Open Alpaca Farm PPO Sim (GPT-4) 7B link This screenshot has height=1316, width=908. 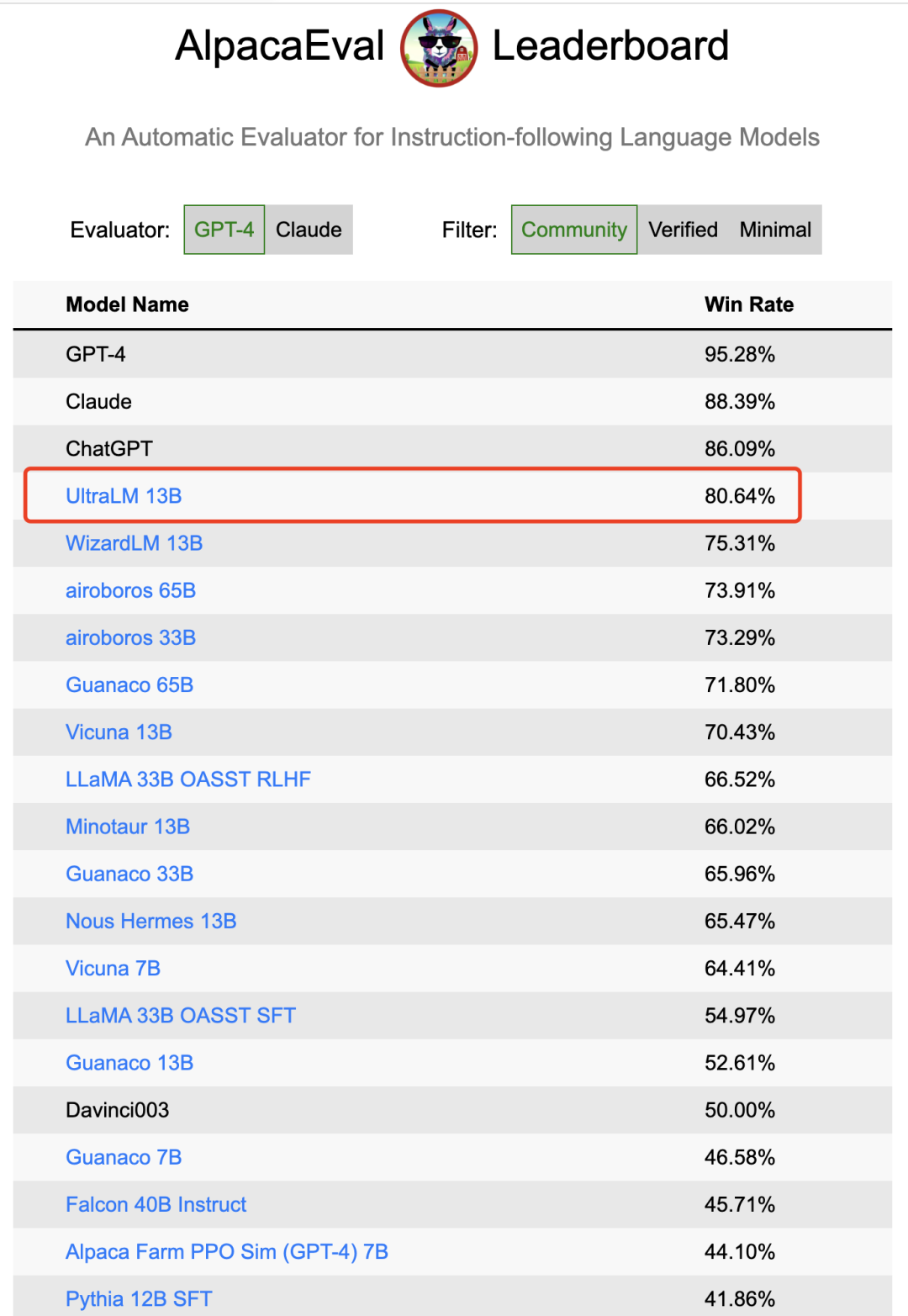pyautogui.click(x=227, y=1252)
